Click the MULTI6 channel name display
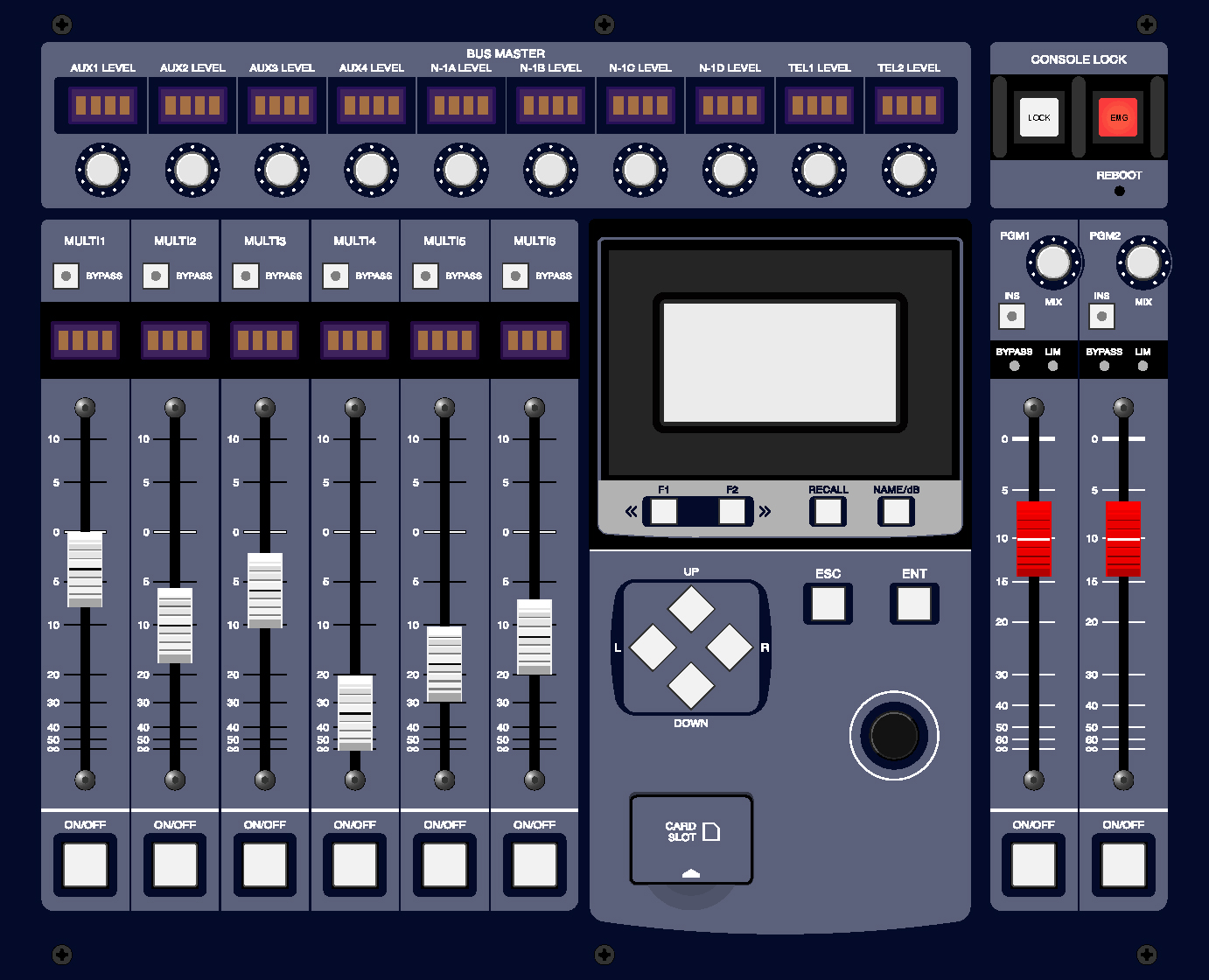 coord(535,340)
